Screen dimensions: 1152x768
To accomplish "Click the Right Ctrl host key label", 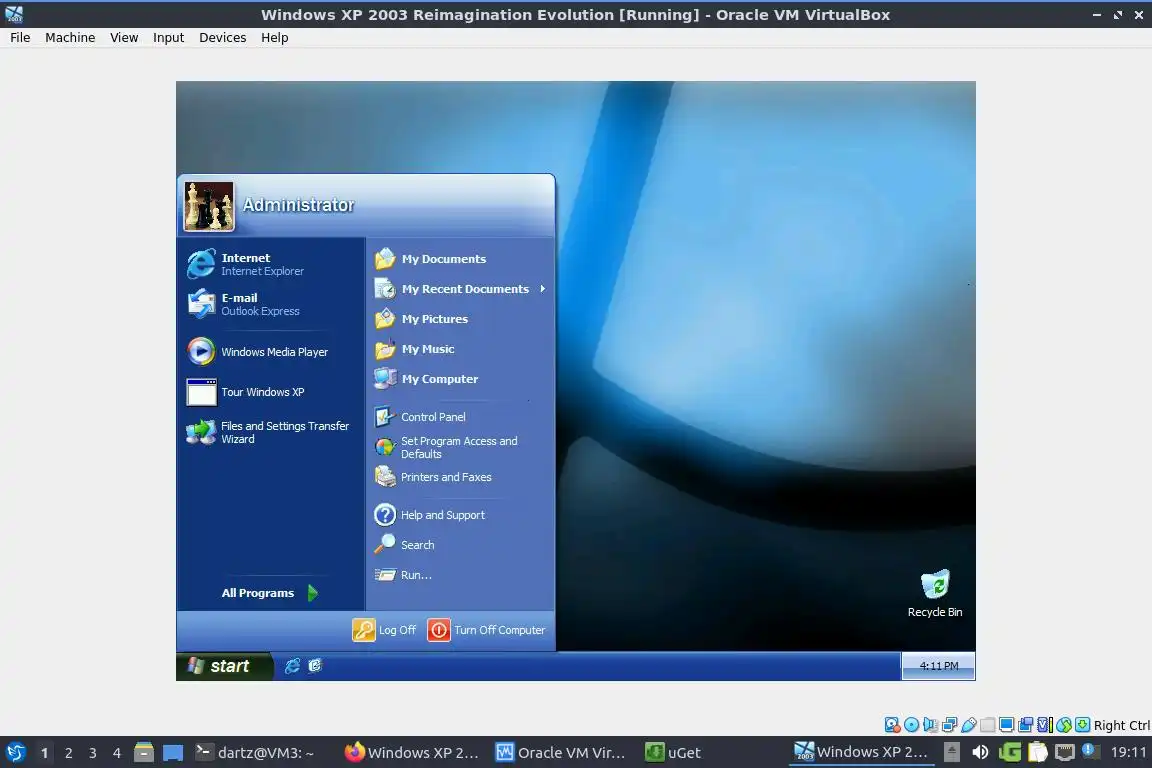I will [1122, 725].
